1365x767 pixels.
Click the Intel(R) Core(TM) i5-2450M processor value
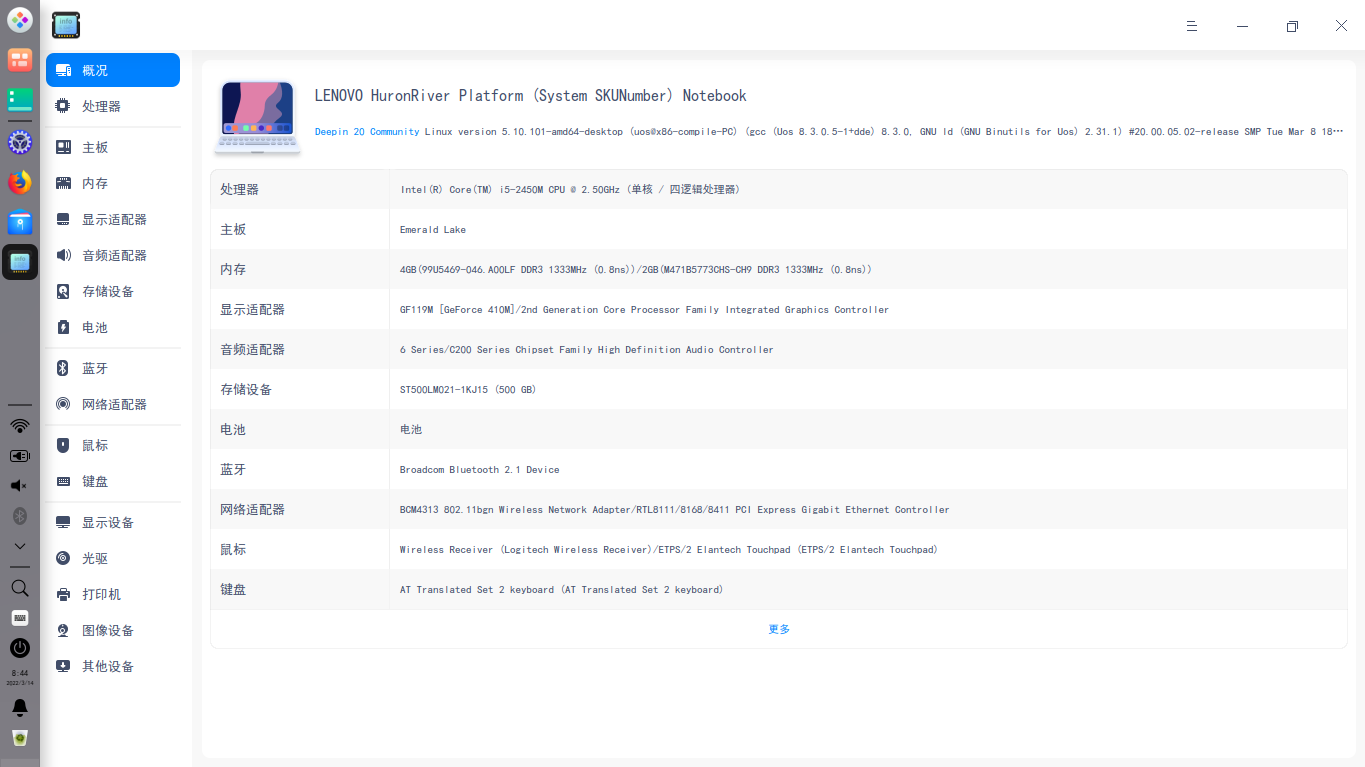coord(569,189)
